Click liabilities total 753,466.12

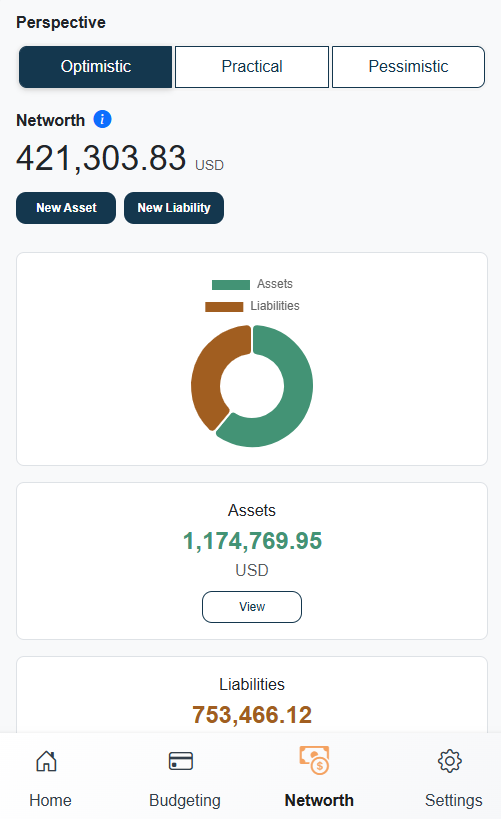(252, 715)
